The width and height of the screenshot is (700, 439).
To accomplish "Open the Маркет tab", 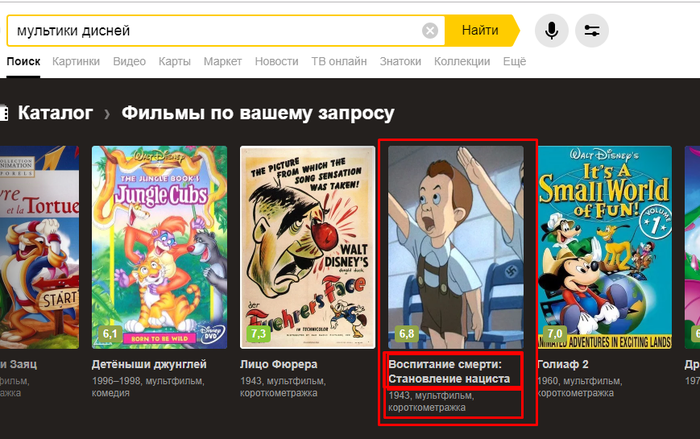I will [223, 62].
